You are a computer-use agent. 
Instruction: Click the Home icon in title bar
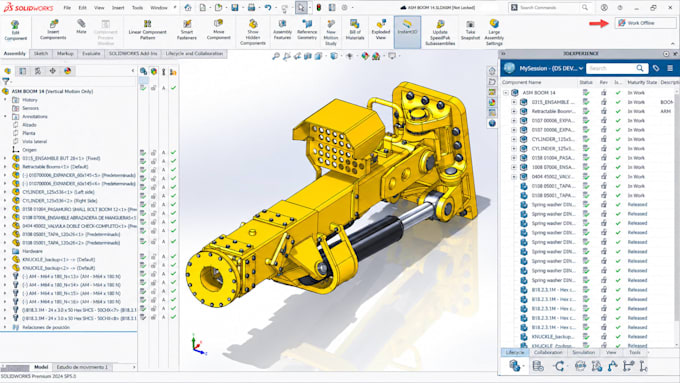coord(188,7)
